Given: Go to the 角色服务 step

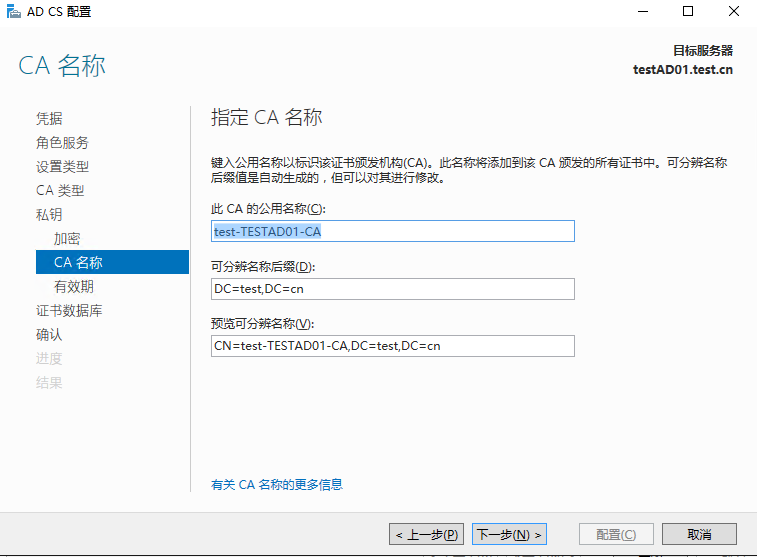Looking at the screenshot, I should click(x=62, y=142).
